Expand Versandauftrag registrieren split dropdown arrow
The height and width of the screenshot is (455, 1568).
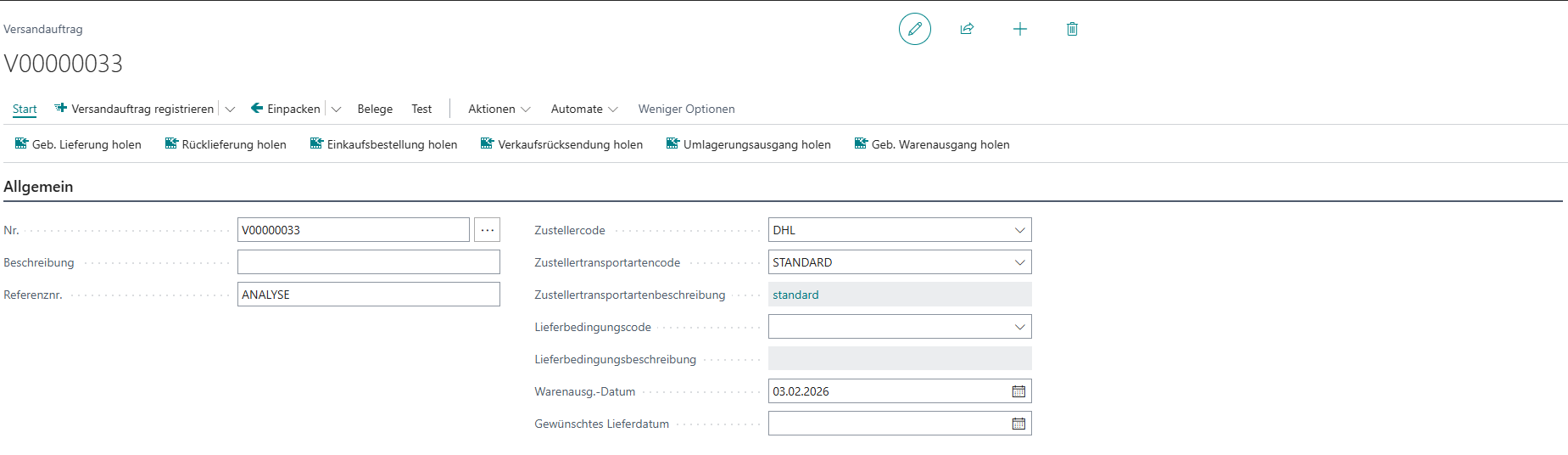230,110
